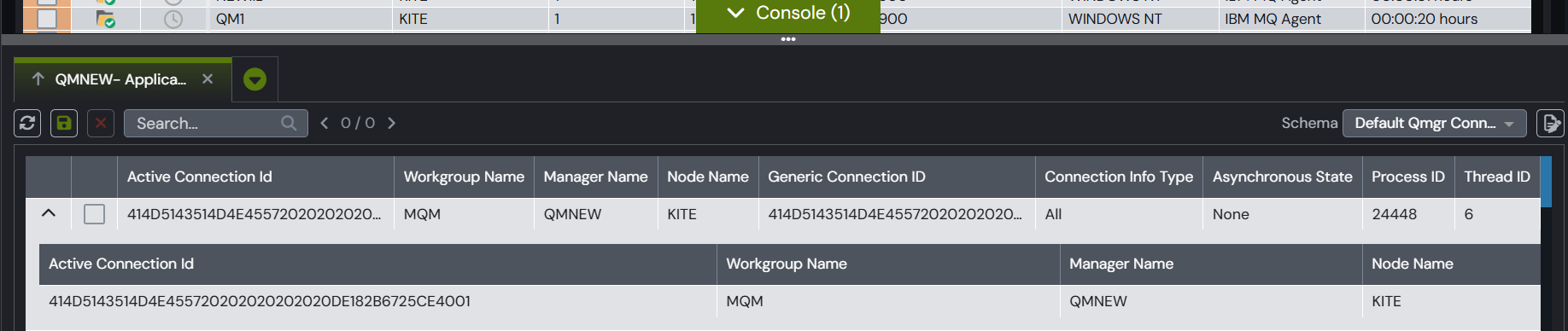Click the folder status icon in QM1 row
Viewport: 1568px width, 331px height.
click(x=106, y=19)
